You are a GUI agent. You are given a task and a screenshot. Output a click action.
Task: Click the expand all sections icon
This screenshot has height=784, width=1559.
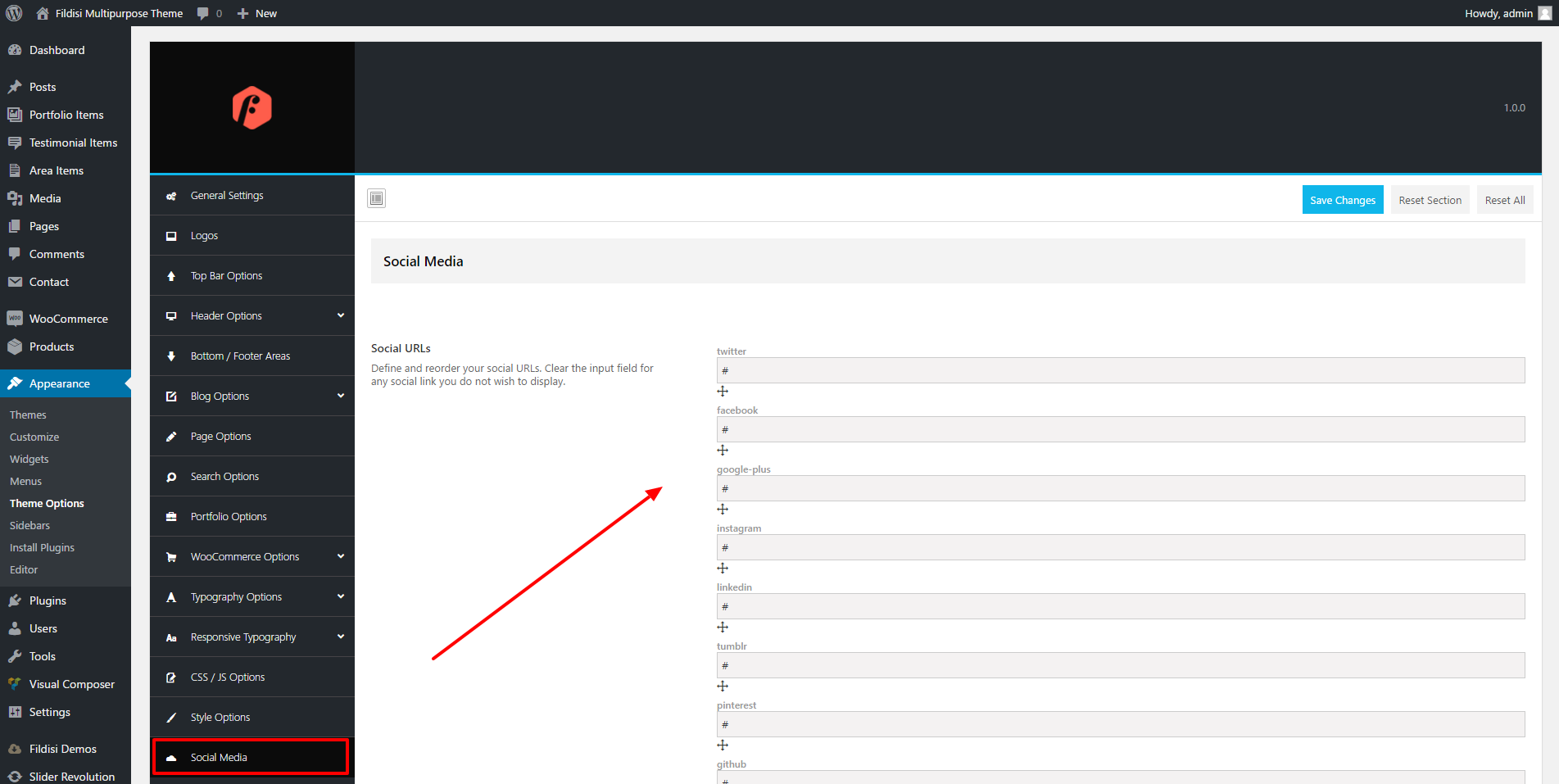[377, 198]
